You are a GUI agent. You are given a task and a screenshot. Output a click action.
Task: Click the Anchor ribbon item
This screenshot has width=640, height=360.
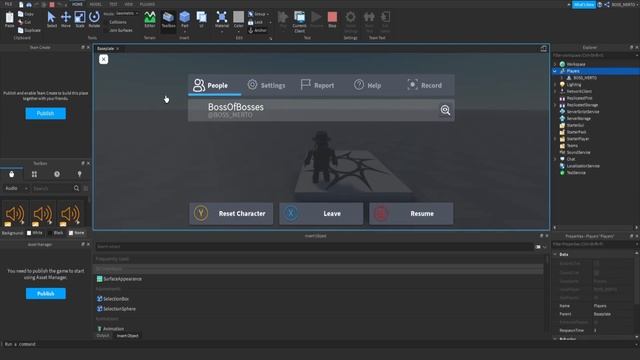coord(257,30)
